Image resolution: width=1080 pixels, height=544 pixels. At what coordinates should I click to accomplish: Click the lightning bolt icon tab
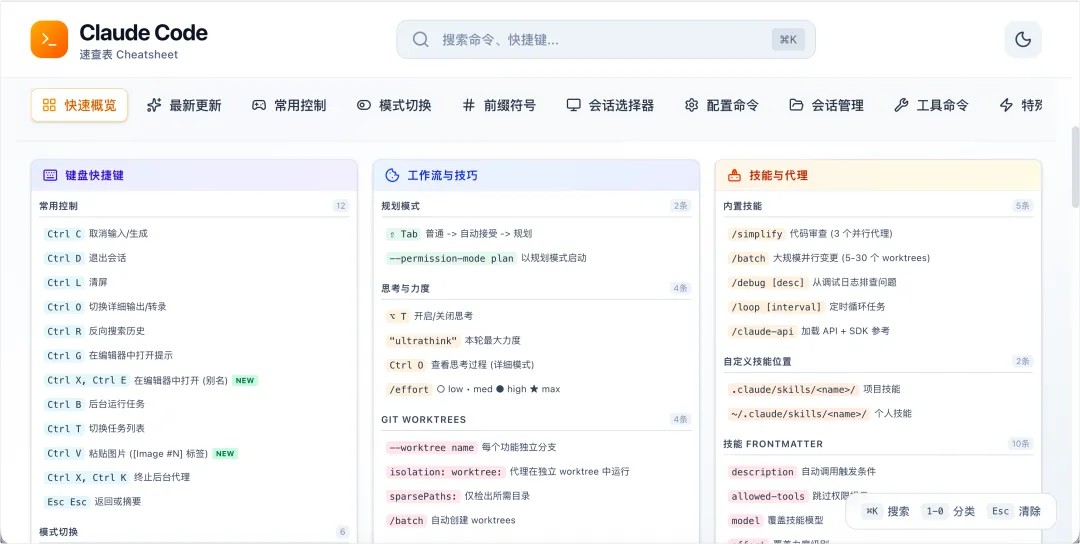point(1006,105)
